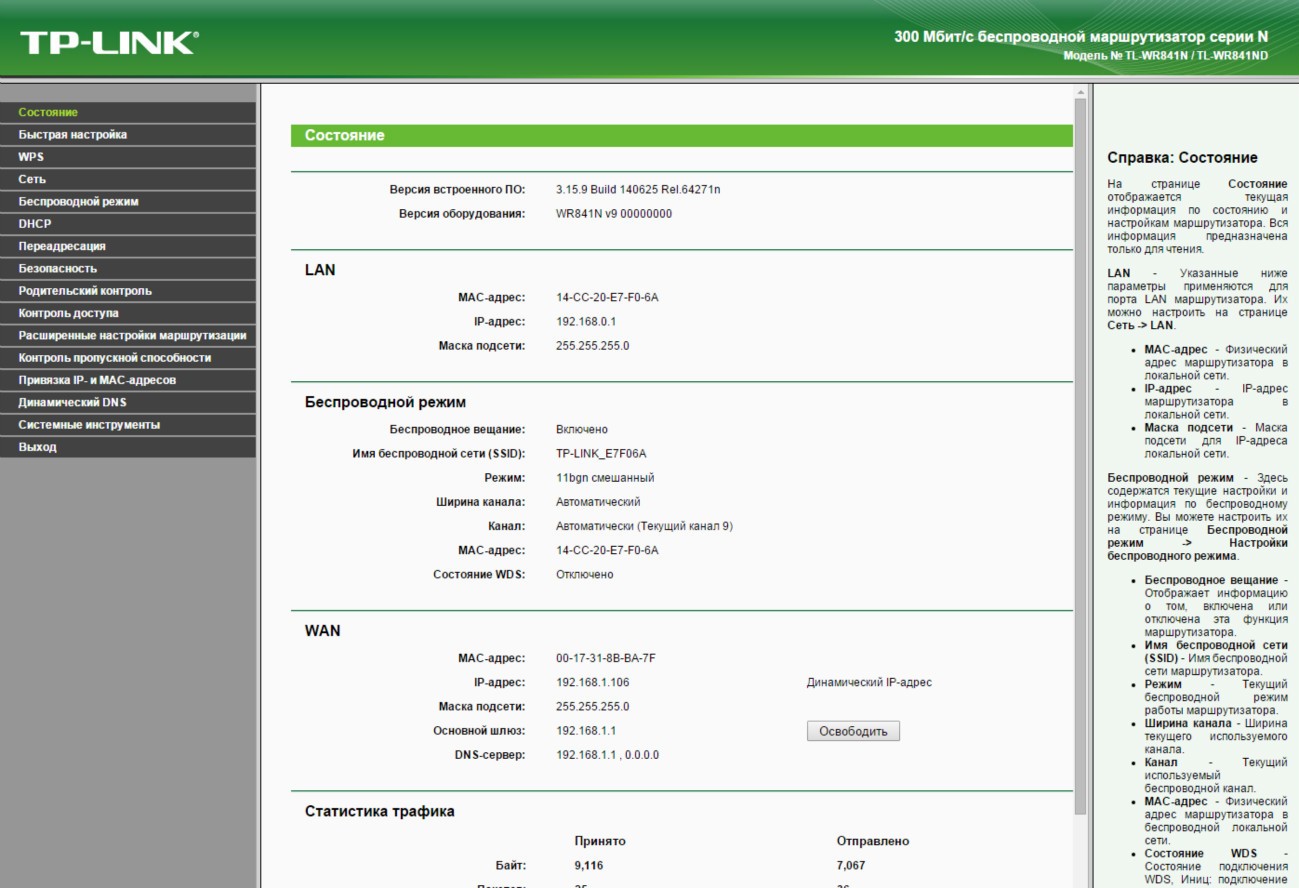Go to the Сеть section

(32, 179)
